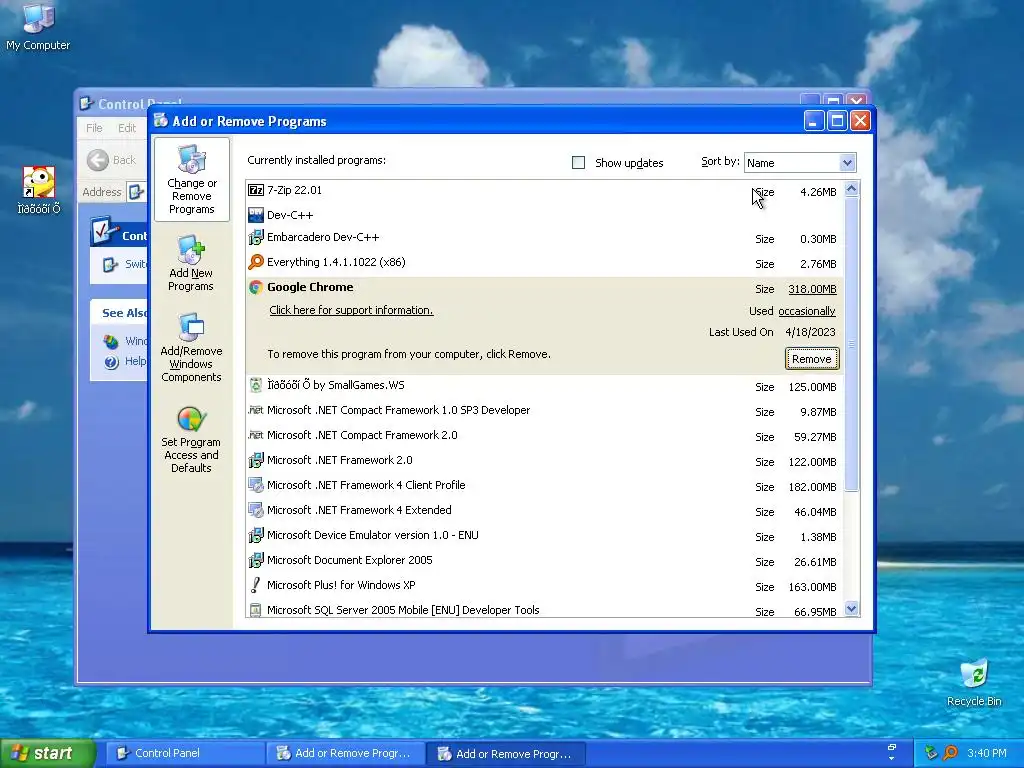
Task: Select Microsoft .NET Framework 2.0 entry
Action: [x=545, y=461]
